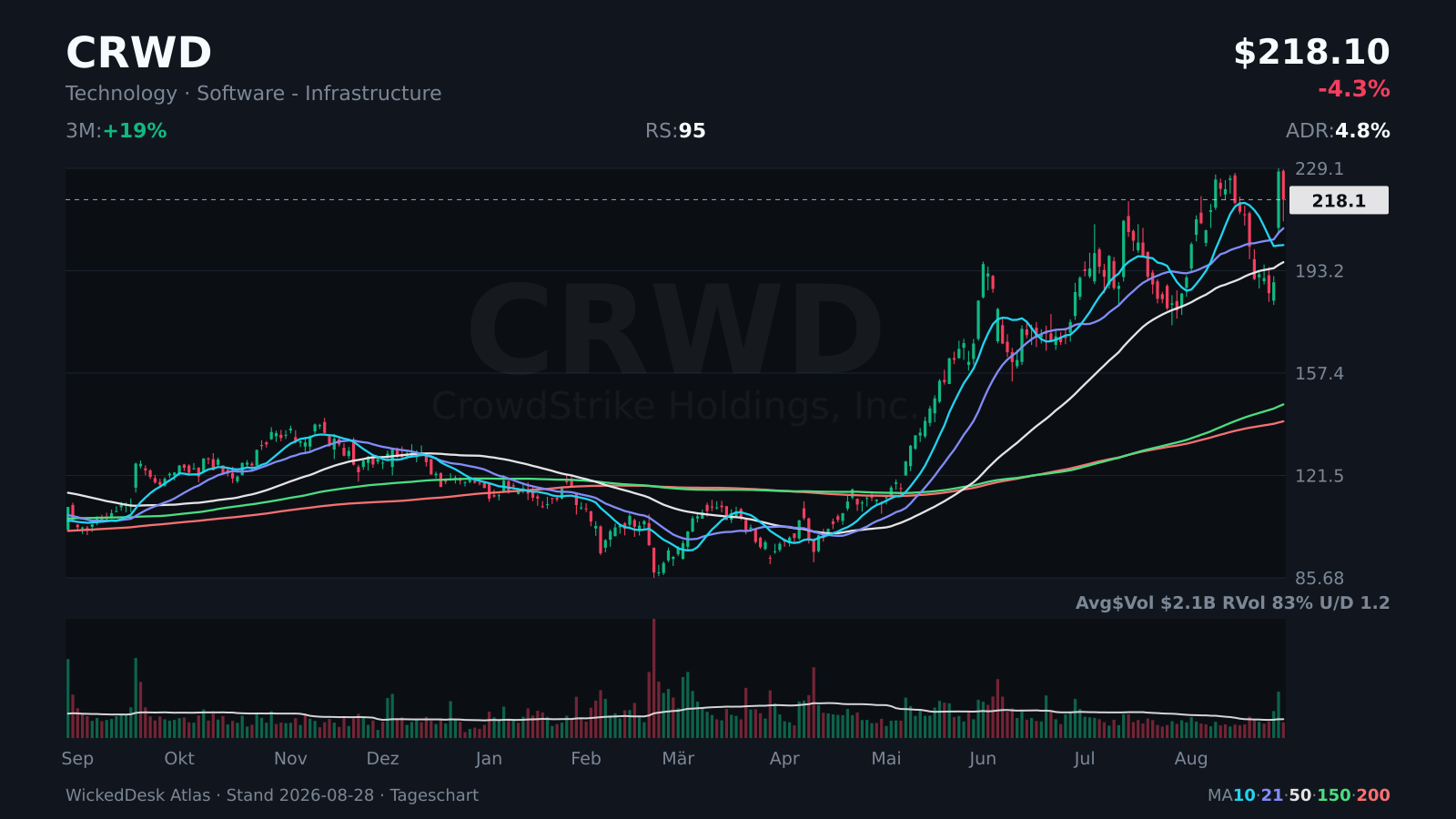The height and width of the screenshot is (819, 1456).
Task: Click the MA 21 legend entry
Action: pos(1272,795)
